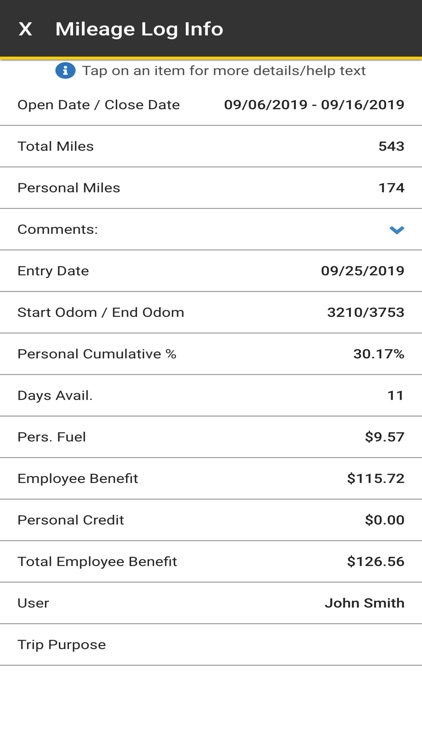The width and height of the screenshot is (422, 750).
Task: Show help for Personal Miles
Action: point(211,188)
